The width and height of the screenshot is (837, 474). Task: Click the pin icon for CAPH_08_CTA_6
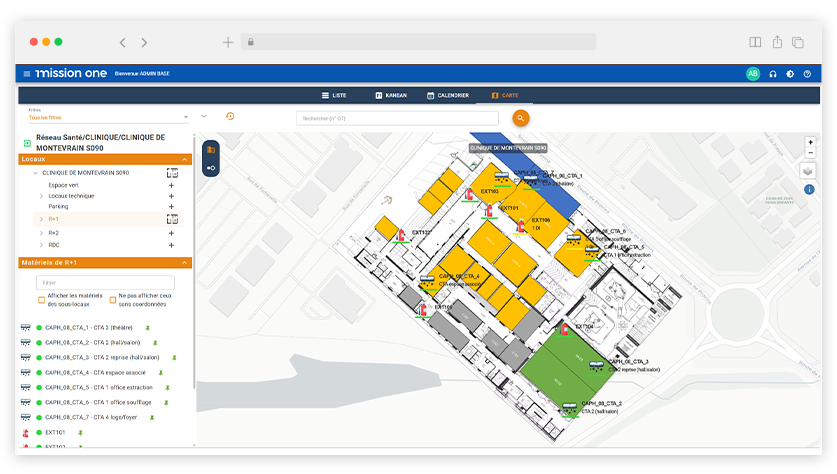click(x=166, y=402)
